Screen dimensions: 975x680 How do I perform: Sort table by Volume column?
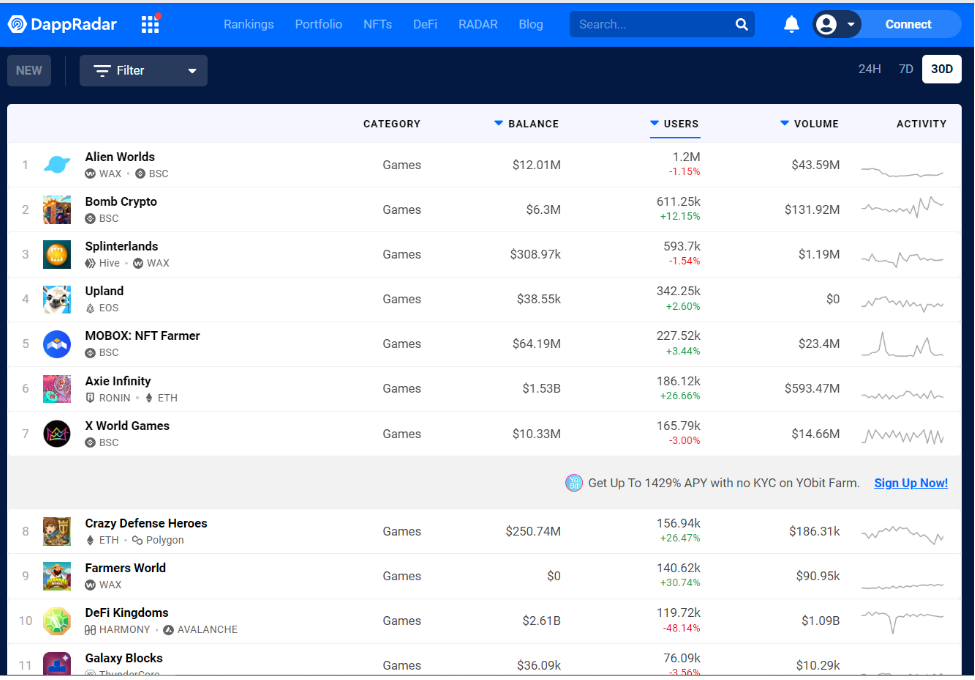point(809,124)
